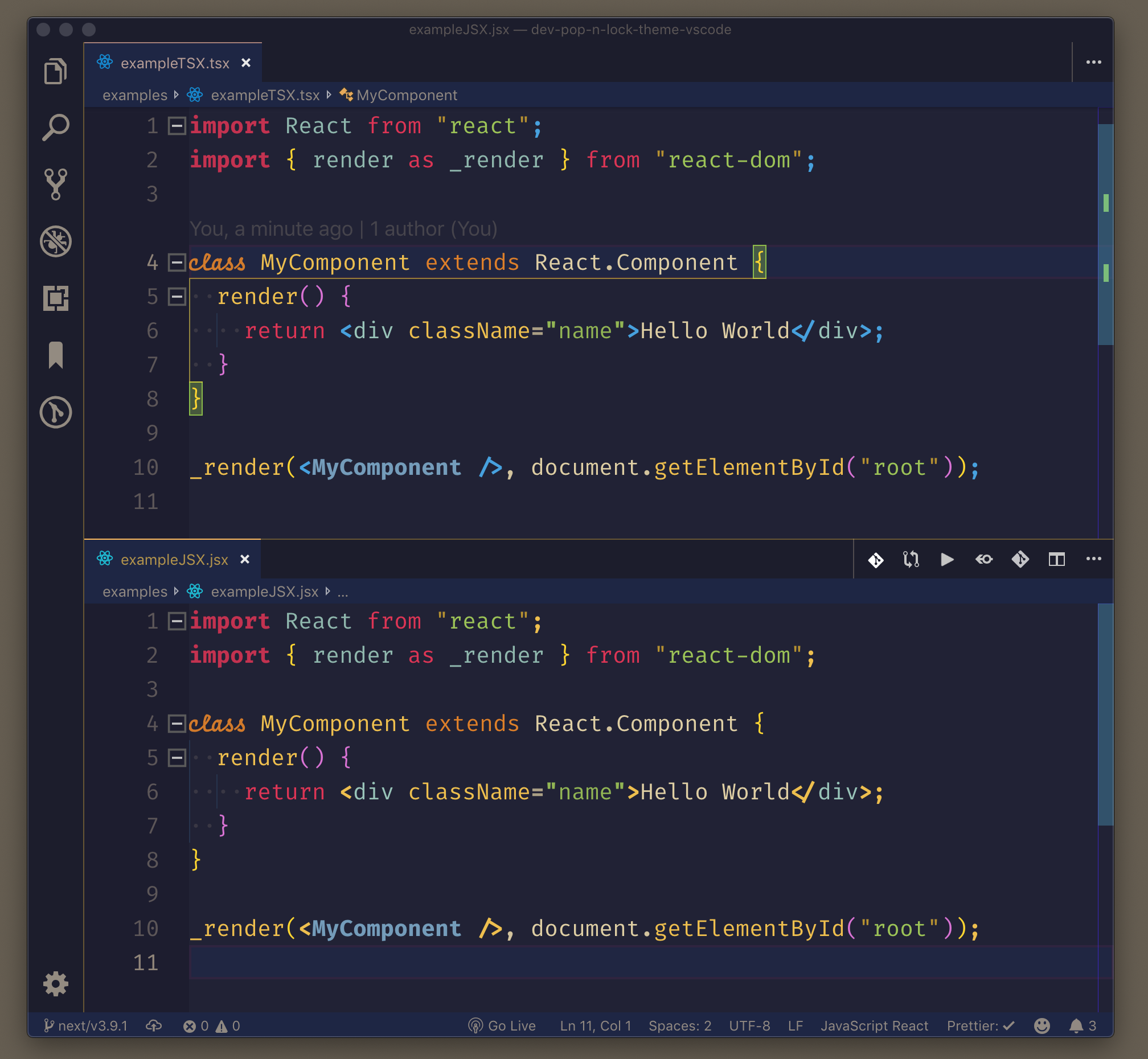Click the split editor icon

click(1056, 559)
